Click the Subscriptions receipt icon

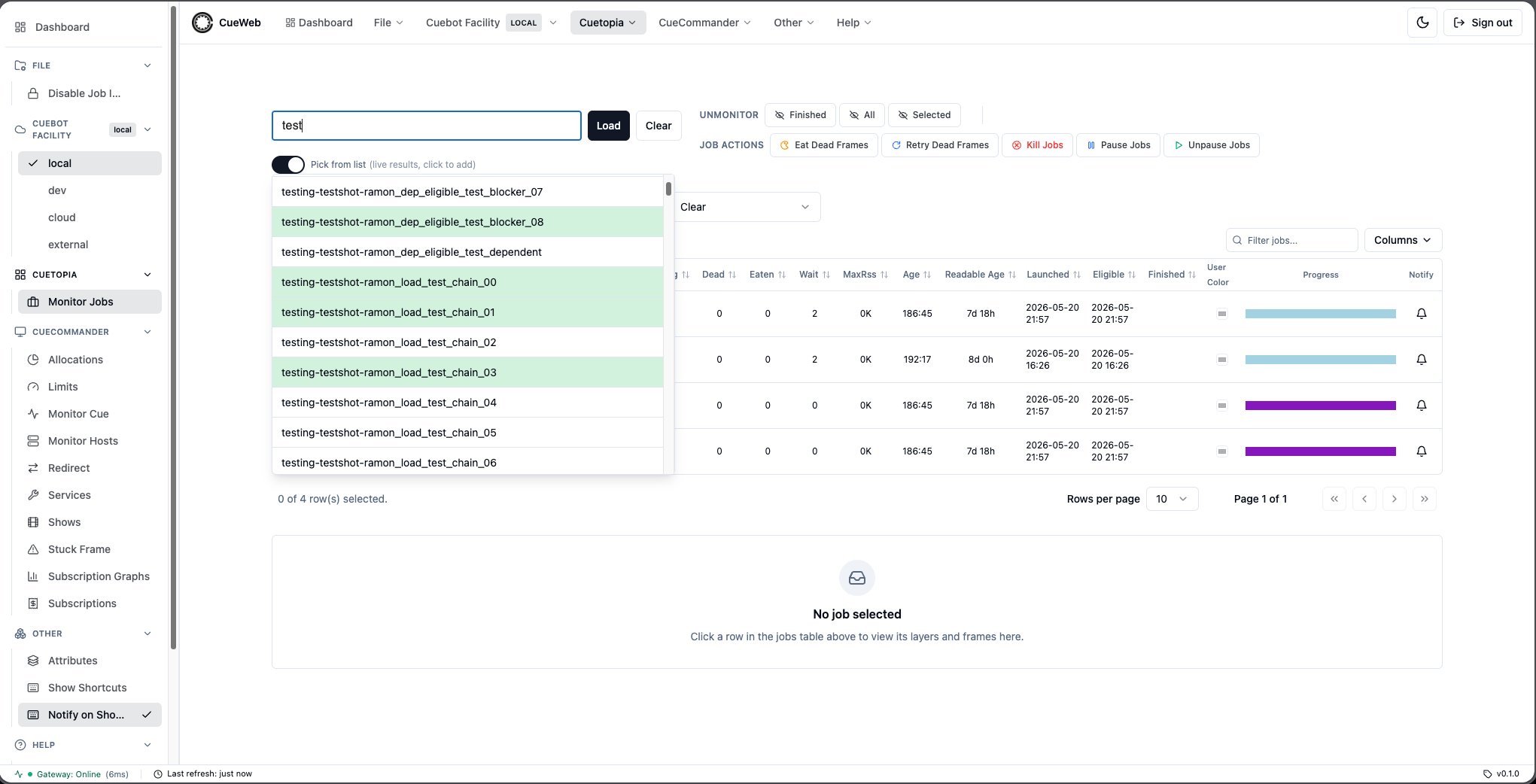pyautogui.click(x=33, y=603)
